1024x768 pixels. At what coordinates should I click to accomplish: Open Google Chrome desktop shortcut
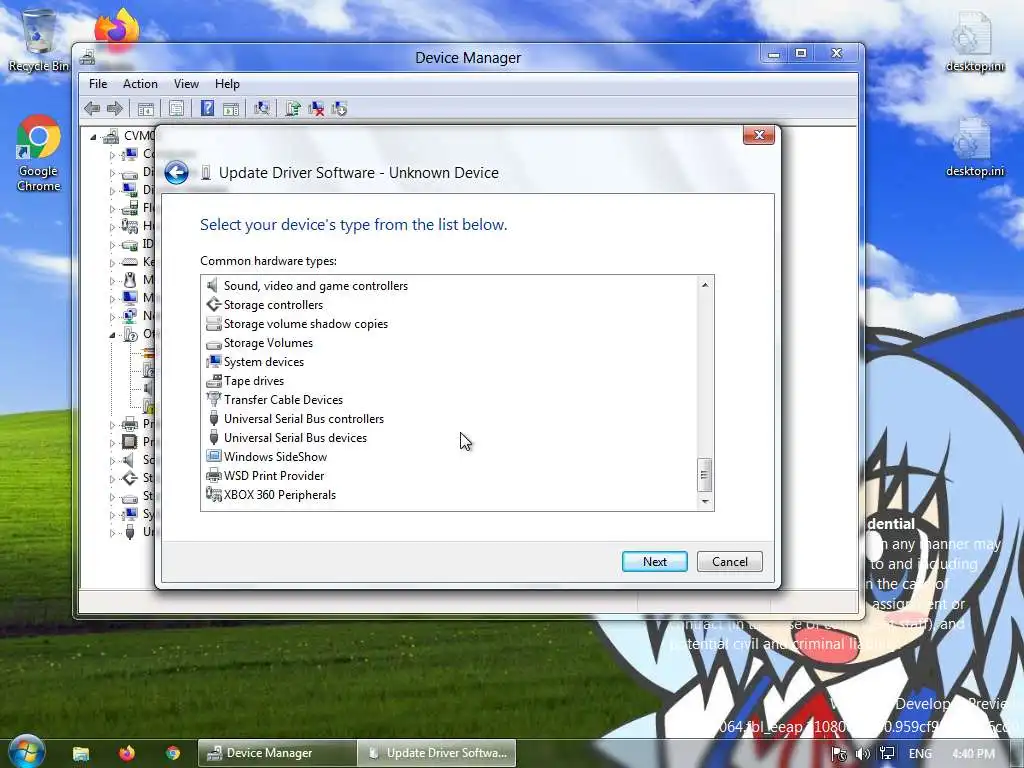(x=38, y=153)
